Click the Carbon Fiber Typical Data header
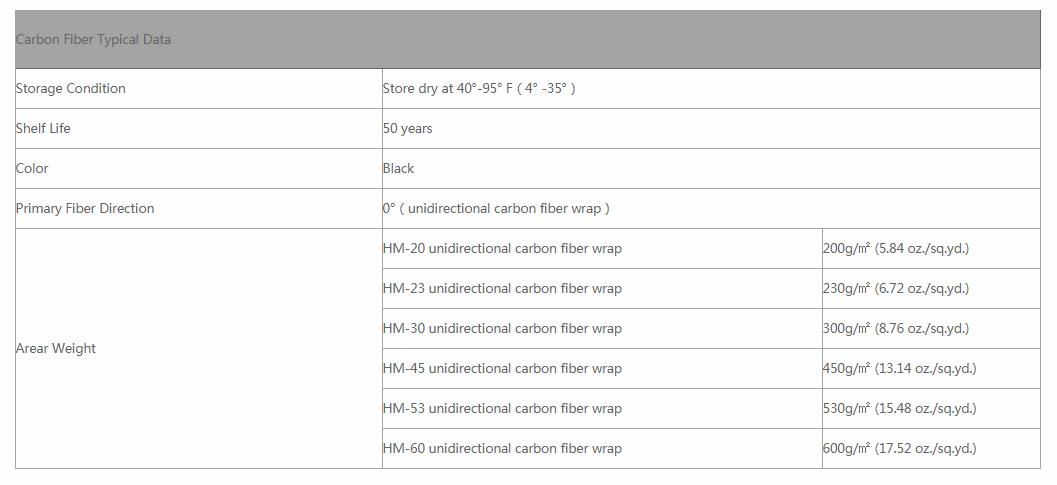 pos(93,40)
